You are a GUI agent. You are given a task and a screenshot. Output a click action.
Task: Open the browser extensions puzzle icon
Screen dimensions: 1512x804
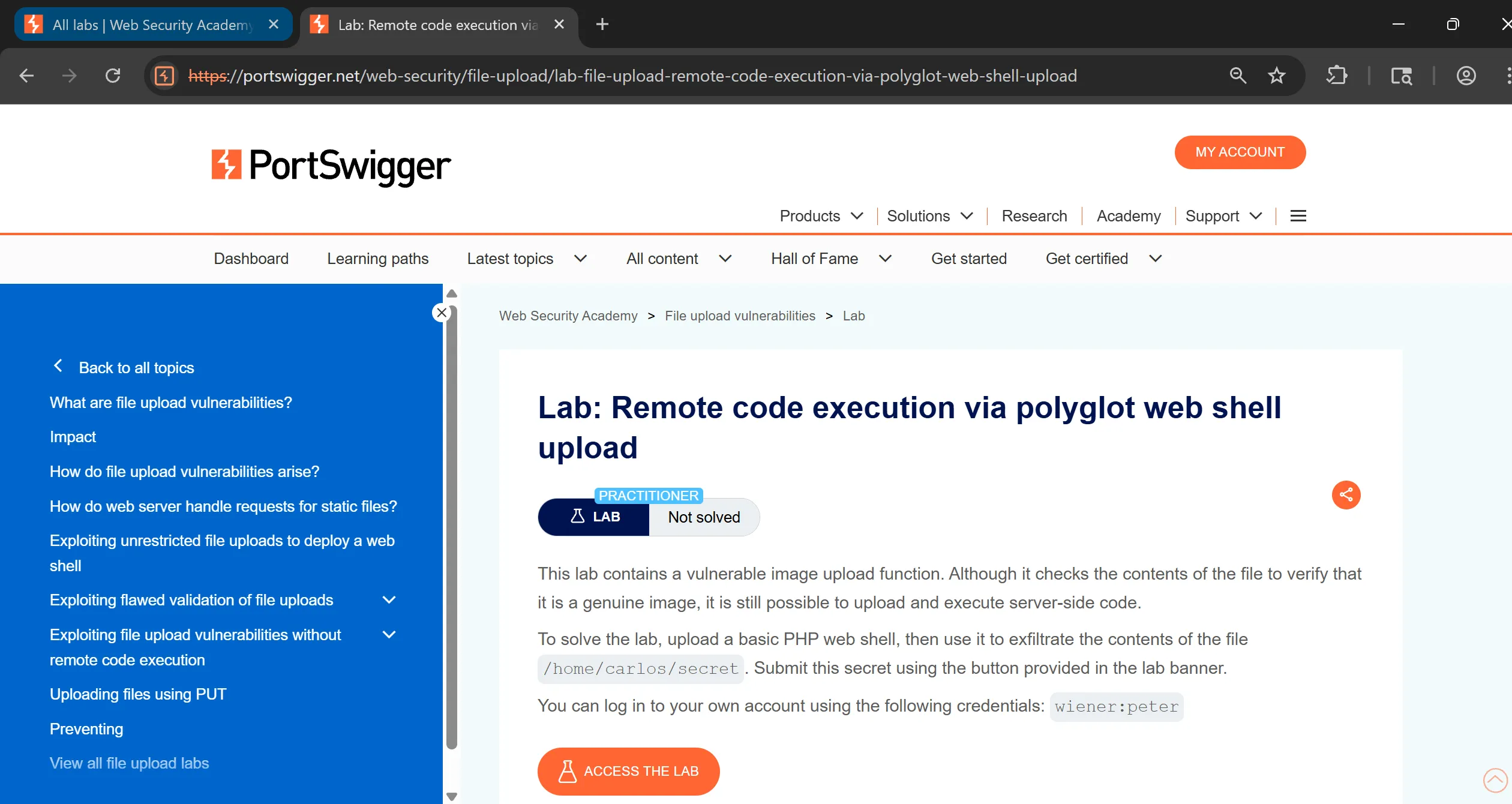coord(1337,76)
